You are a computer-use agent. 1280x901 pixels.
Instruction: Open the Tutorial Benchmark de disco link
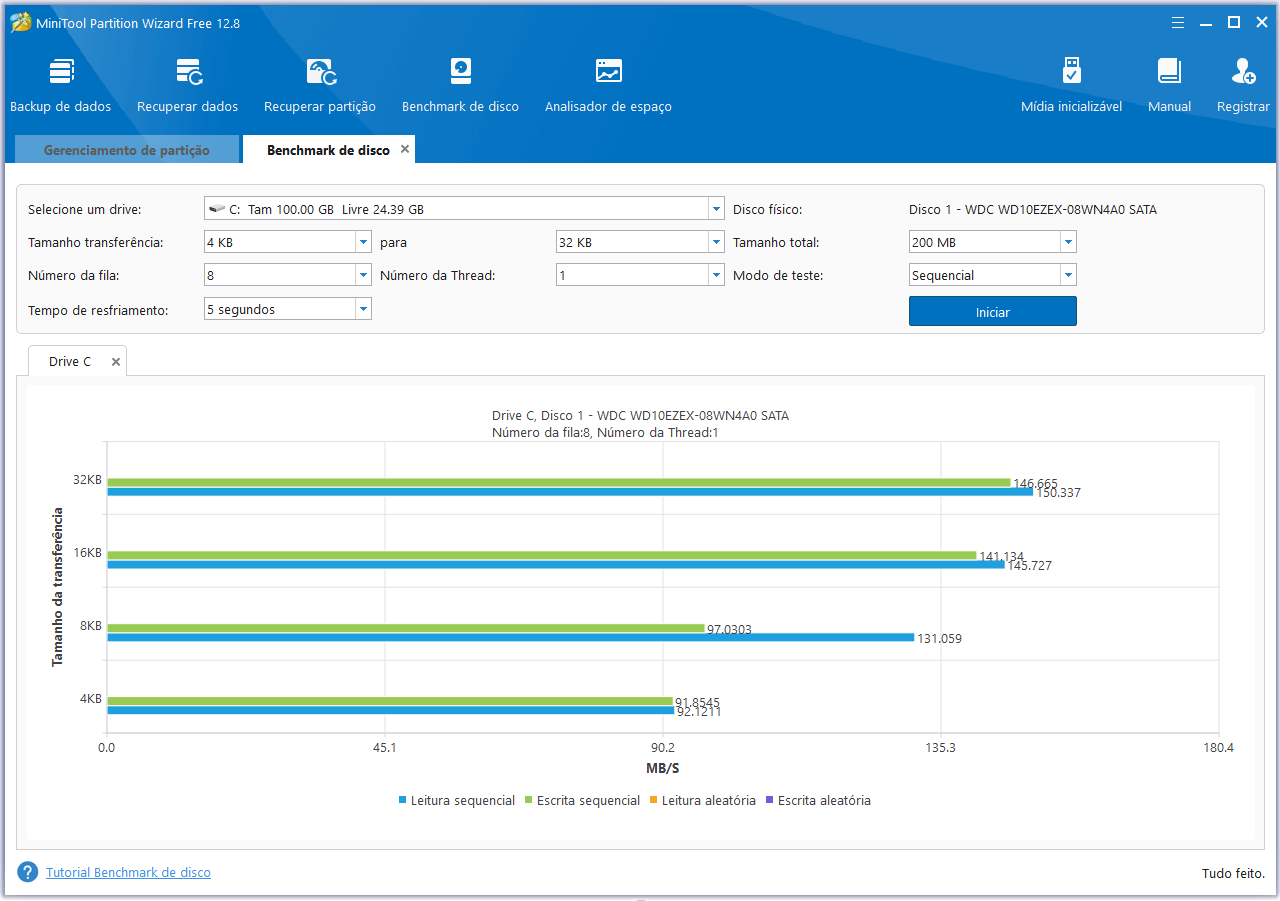pyautogui.click(x=128, y=873)
